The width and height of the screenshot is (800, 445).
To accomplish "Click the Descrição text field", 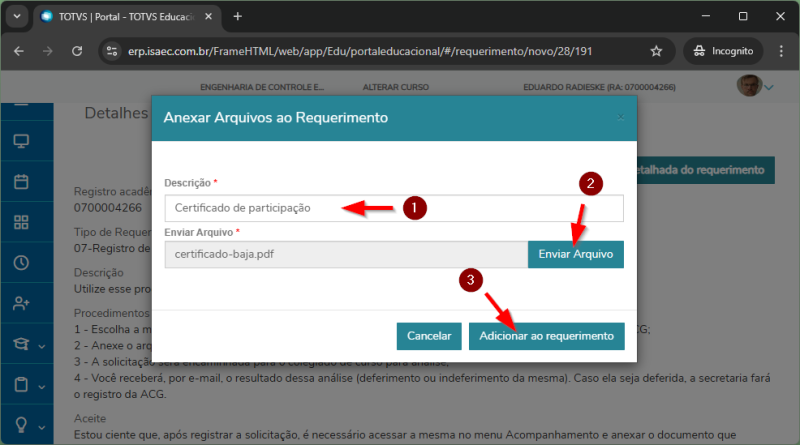I will 394,208.
